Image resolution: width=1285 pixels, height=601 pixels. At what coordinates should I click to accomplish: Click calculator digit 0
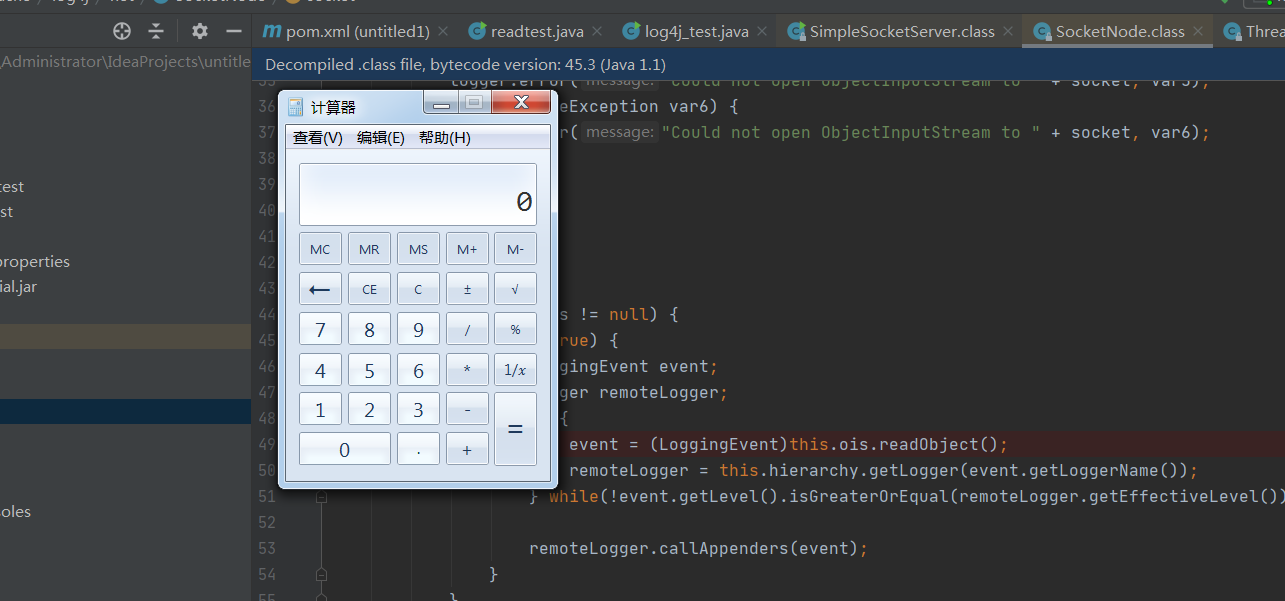pyautogui.click(x=345, y=449)
